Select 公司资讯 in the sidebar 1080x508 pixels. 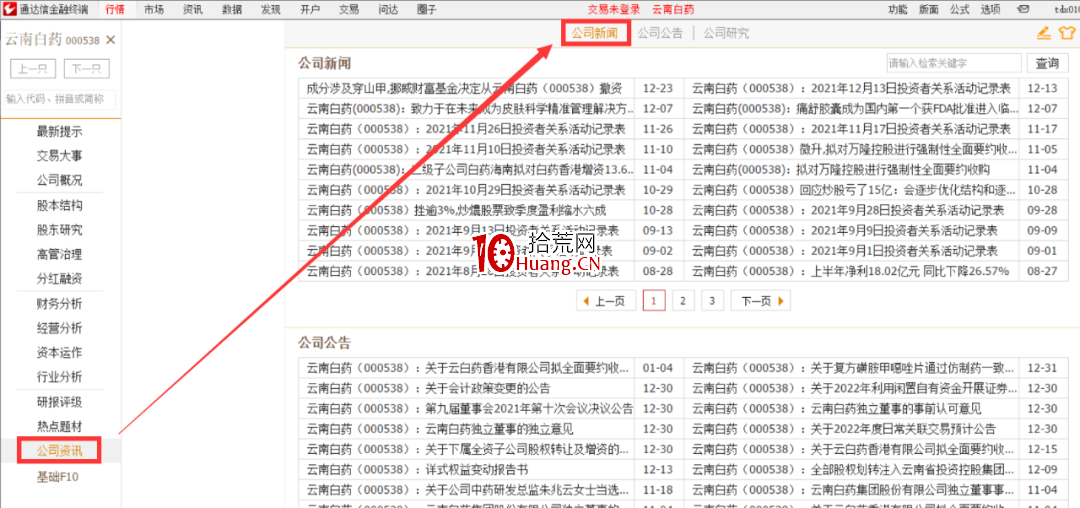(x=59, y=451)
